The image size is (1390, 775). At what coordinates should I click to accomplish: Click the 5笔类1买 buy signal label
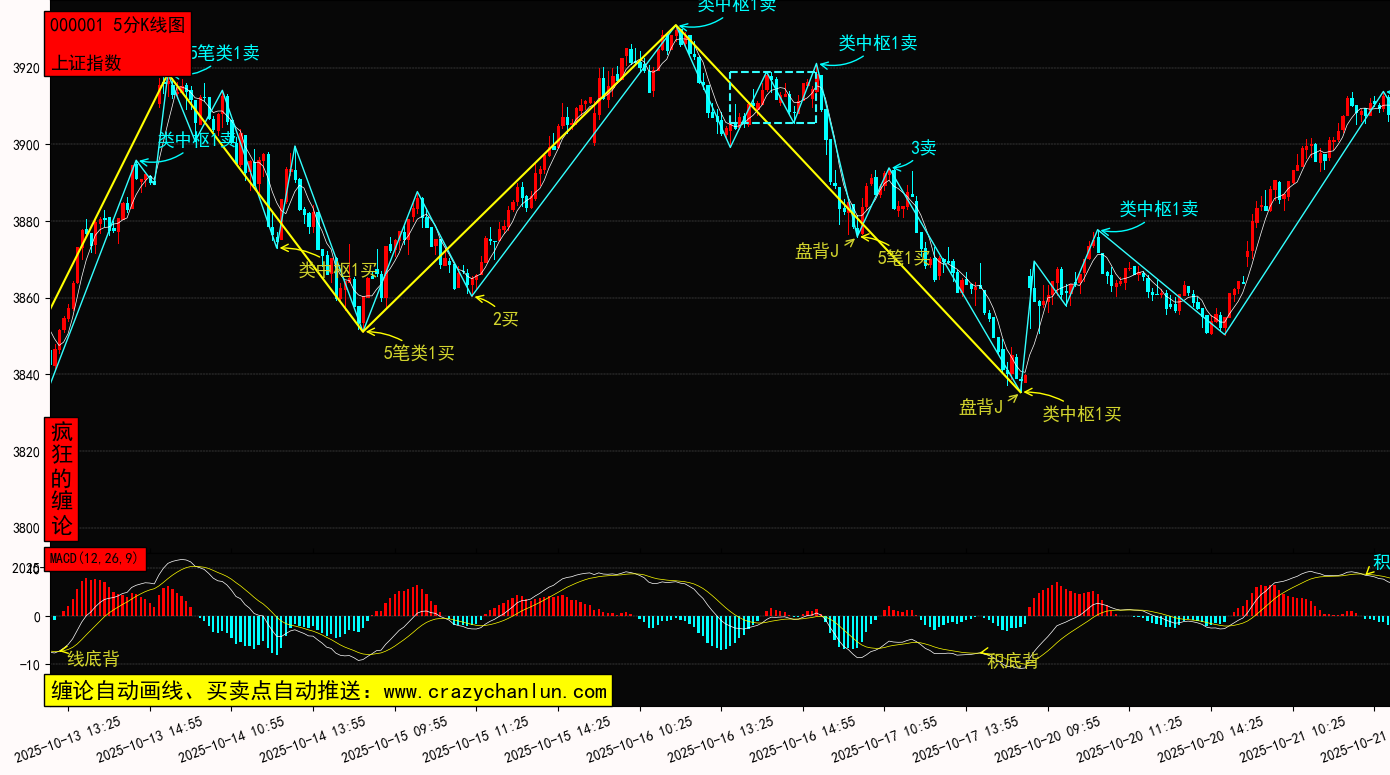[x=419, y=353]
